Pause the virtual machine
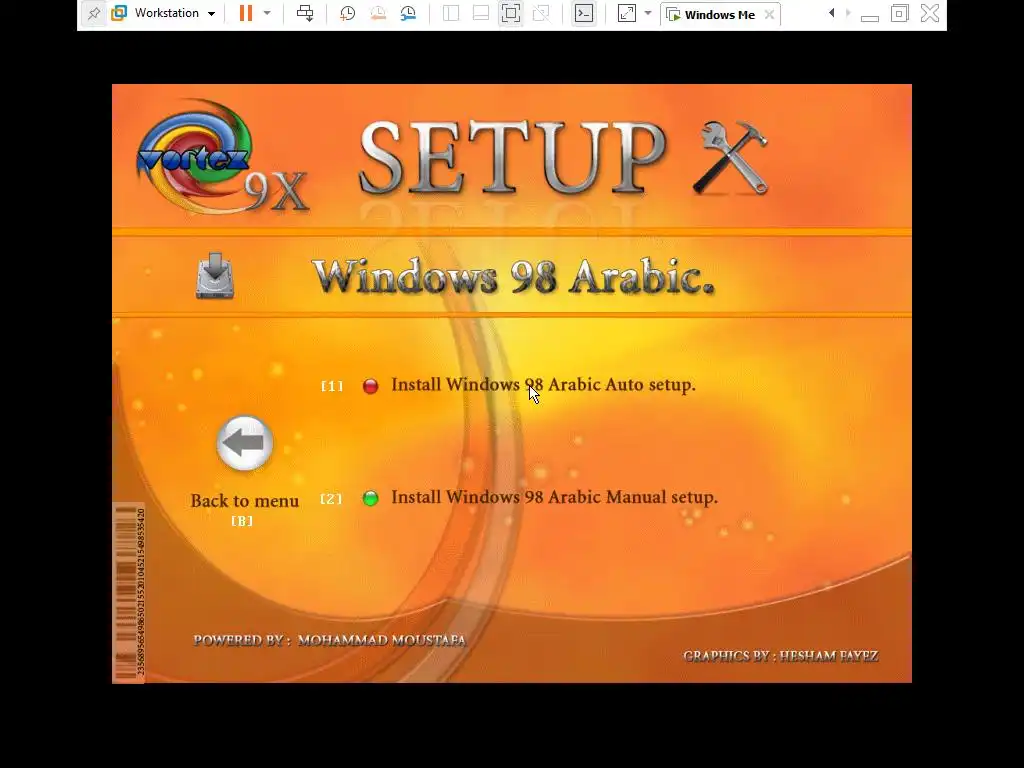The image size is (1024, 768). 246,13
